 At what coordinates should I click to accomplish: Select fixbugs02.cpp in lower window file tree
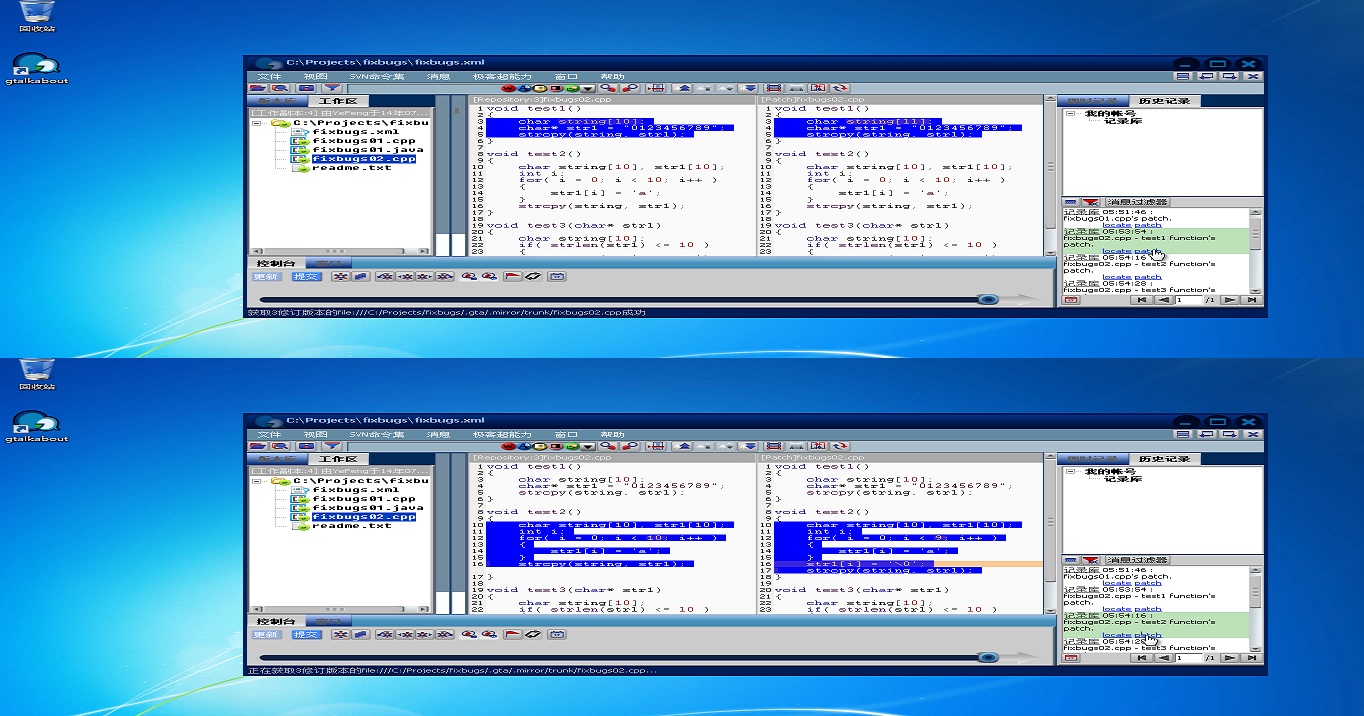364,517
